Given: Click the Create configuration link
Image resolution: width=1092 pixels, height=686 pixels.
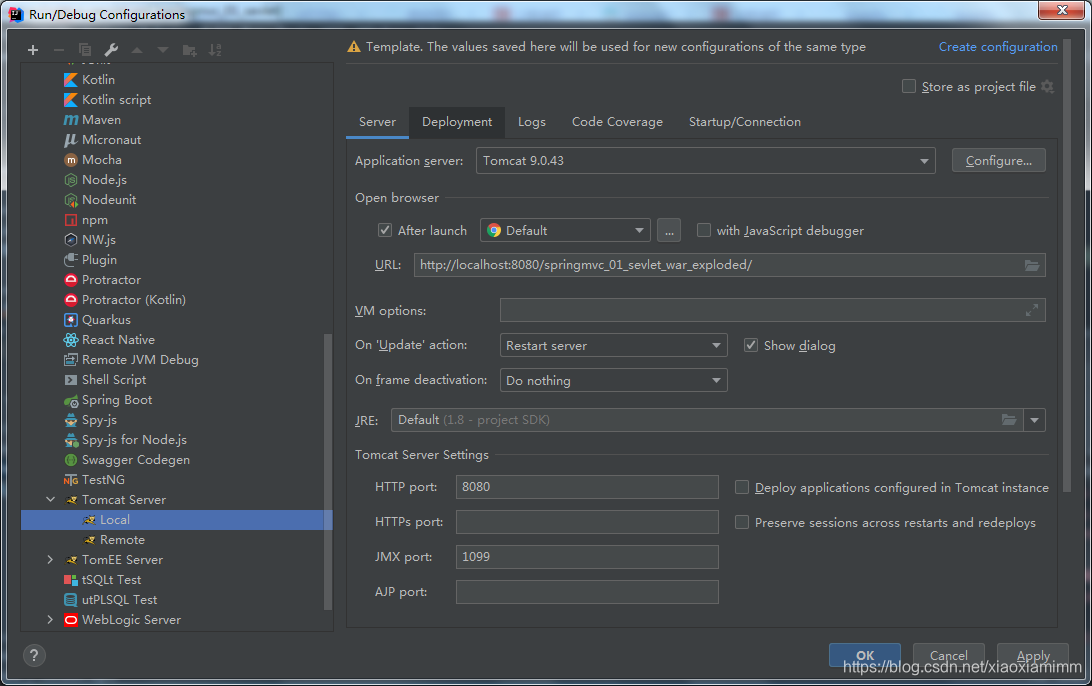Looking at the screenshot, I should [x=997, y=47].
